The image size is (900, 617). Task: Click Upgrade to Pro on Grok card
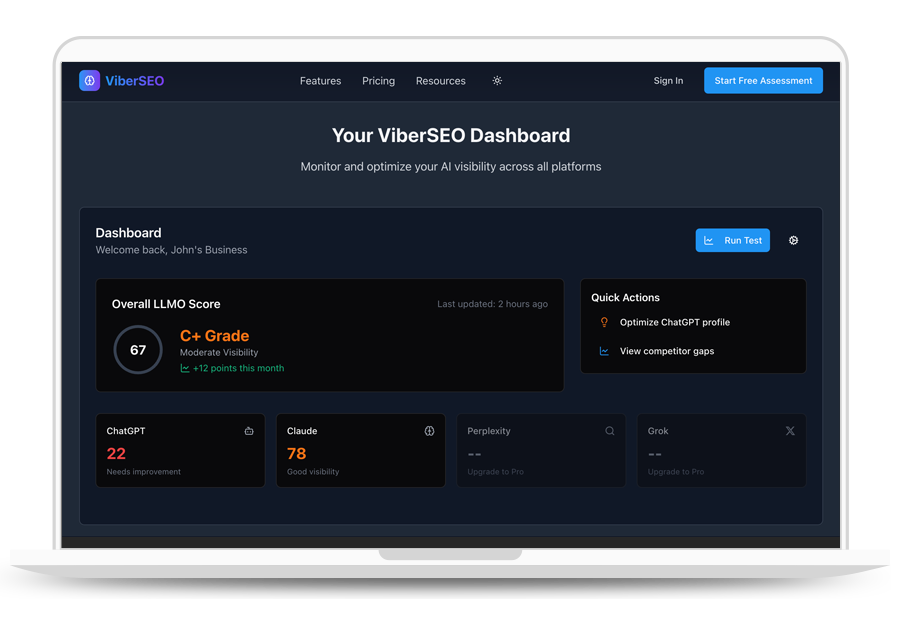coord(676,472)
